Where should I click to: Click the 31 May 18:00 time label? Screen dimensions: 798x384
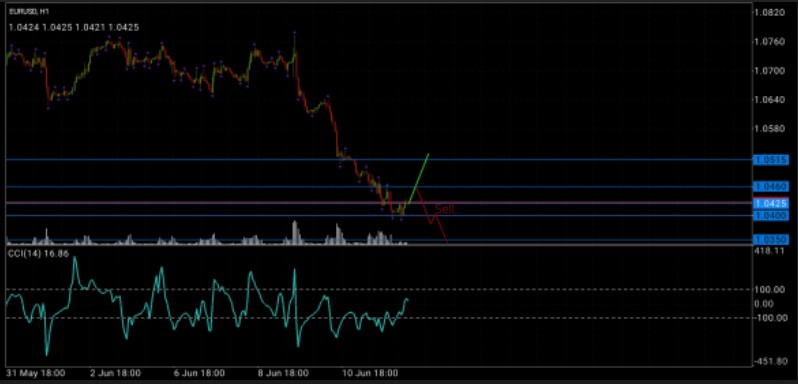click(x=36, y=373)
